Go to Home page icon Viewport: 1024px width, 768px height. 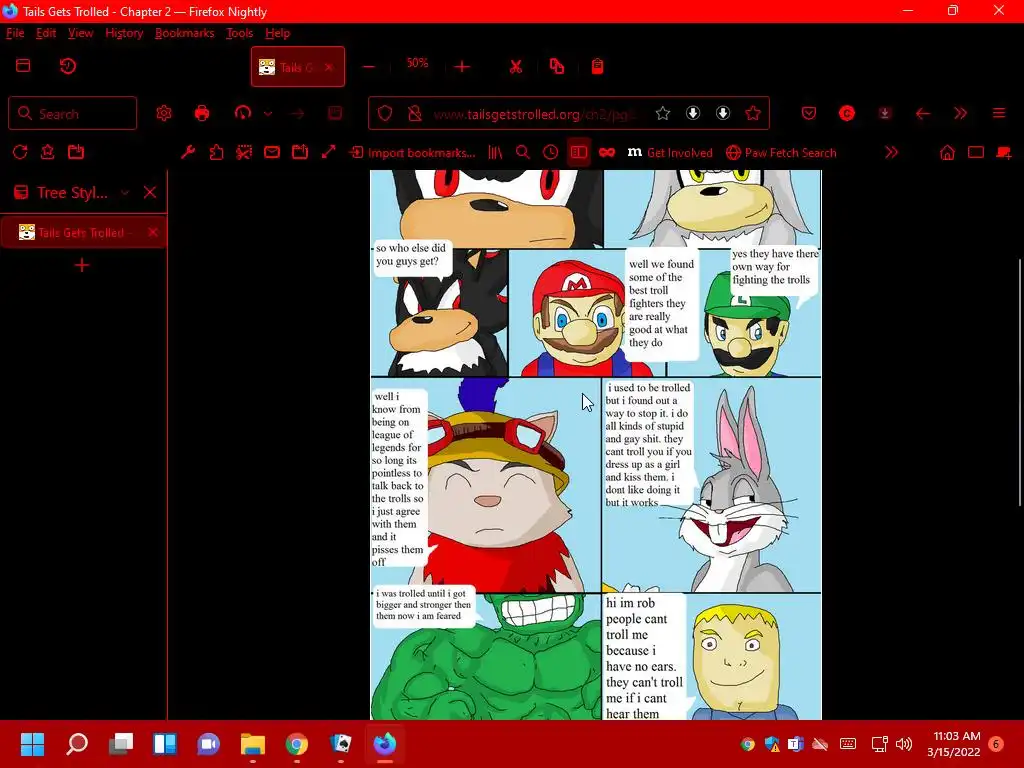947,152
